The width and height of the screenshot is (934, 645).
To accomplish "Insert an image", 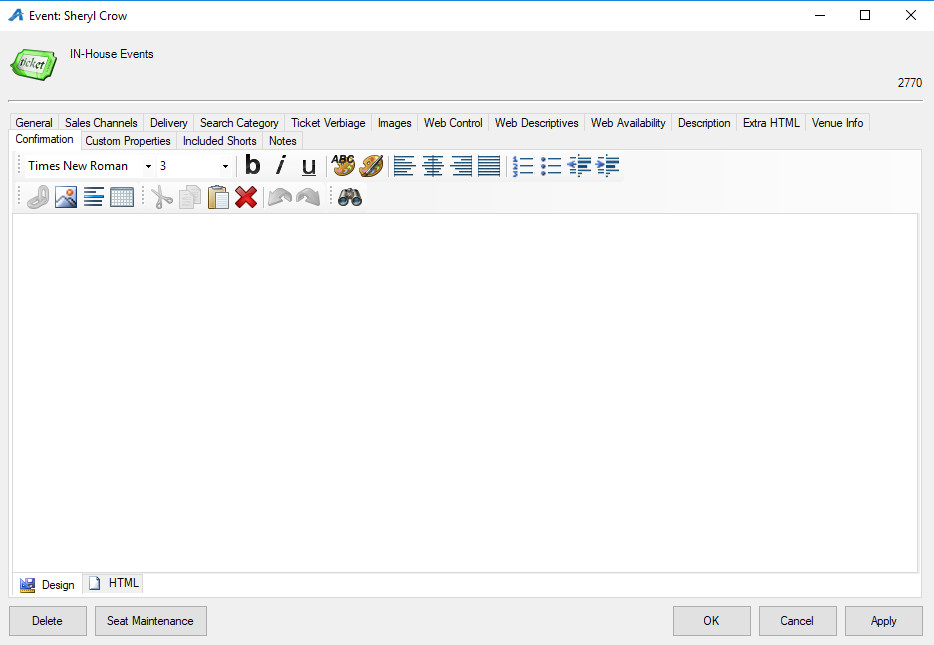I will point(66,197).
